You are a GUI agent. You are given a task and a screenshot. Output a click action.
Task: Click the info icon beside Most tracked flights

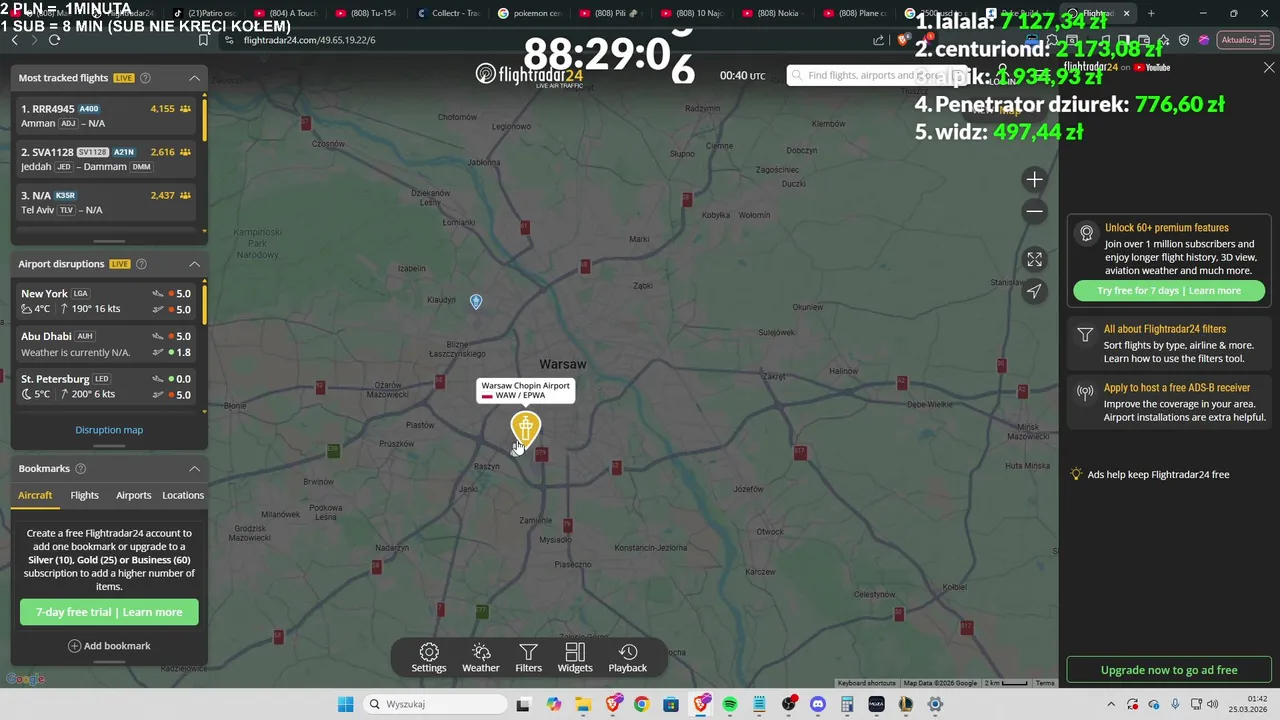coord(146,78)
